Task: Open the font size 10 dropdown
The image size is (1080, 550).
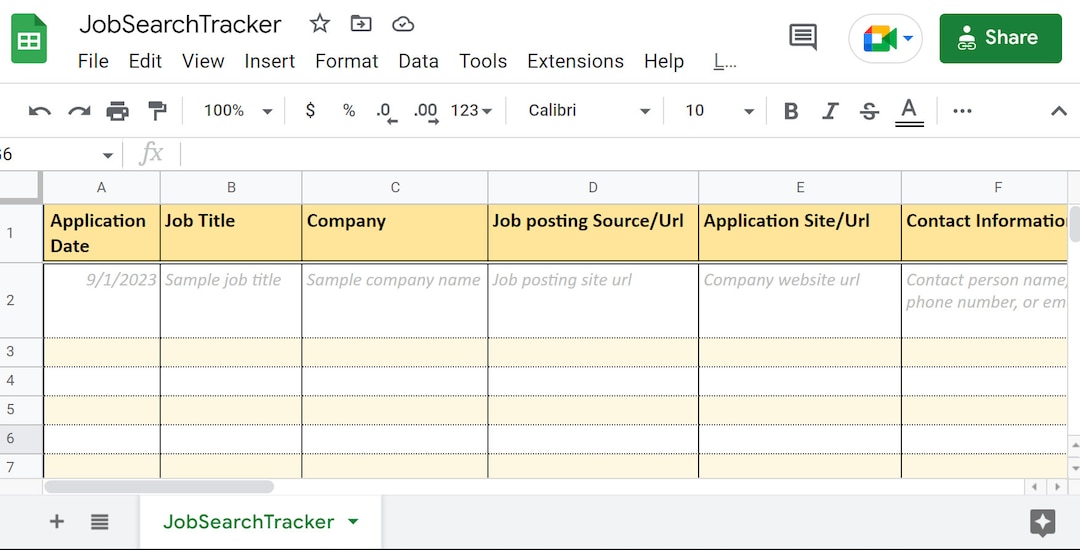Action: point(719,111)
